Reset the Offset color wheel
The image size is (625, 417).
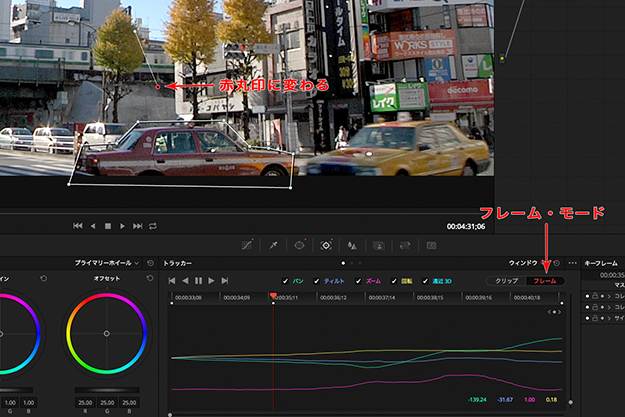148,277
